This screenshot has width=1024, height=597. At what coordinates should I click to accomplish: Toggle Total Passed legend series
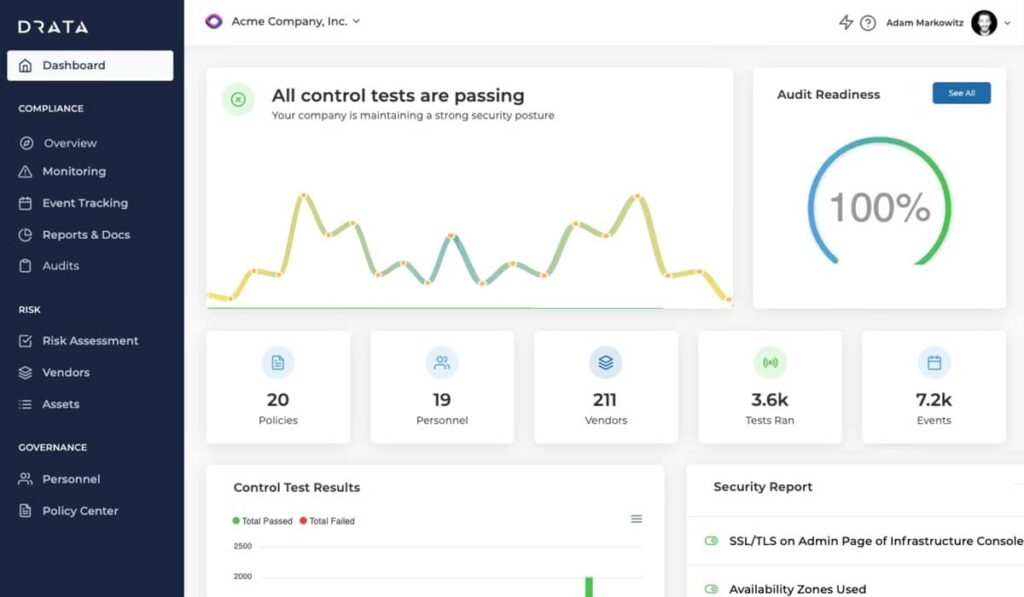click(x=263, y=521)
